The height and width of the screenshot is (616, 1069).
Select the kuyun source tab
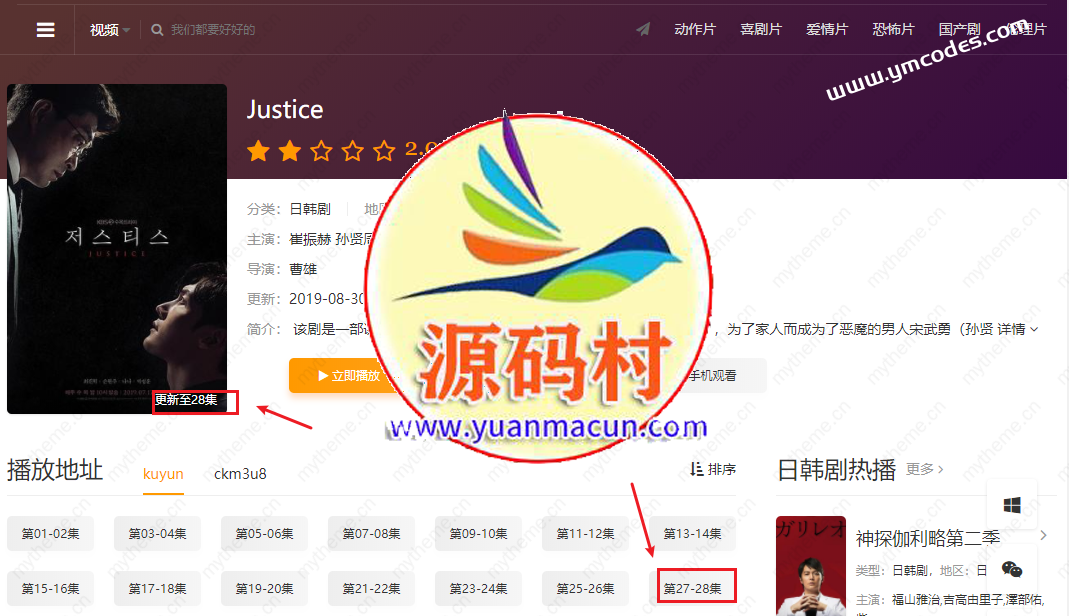163,474
